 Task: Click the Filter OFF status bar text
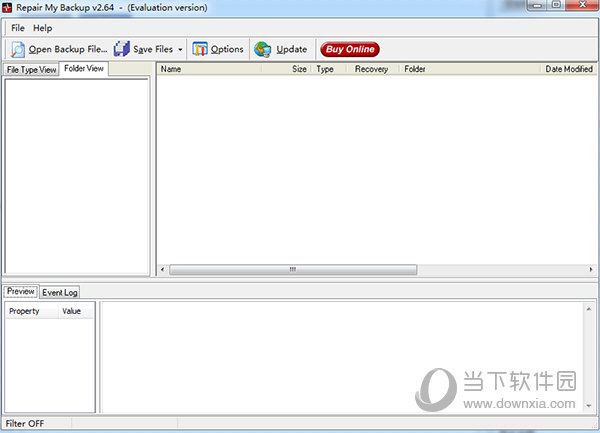[25, 423]
